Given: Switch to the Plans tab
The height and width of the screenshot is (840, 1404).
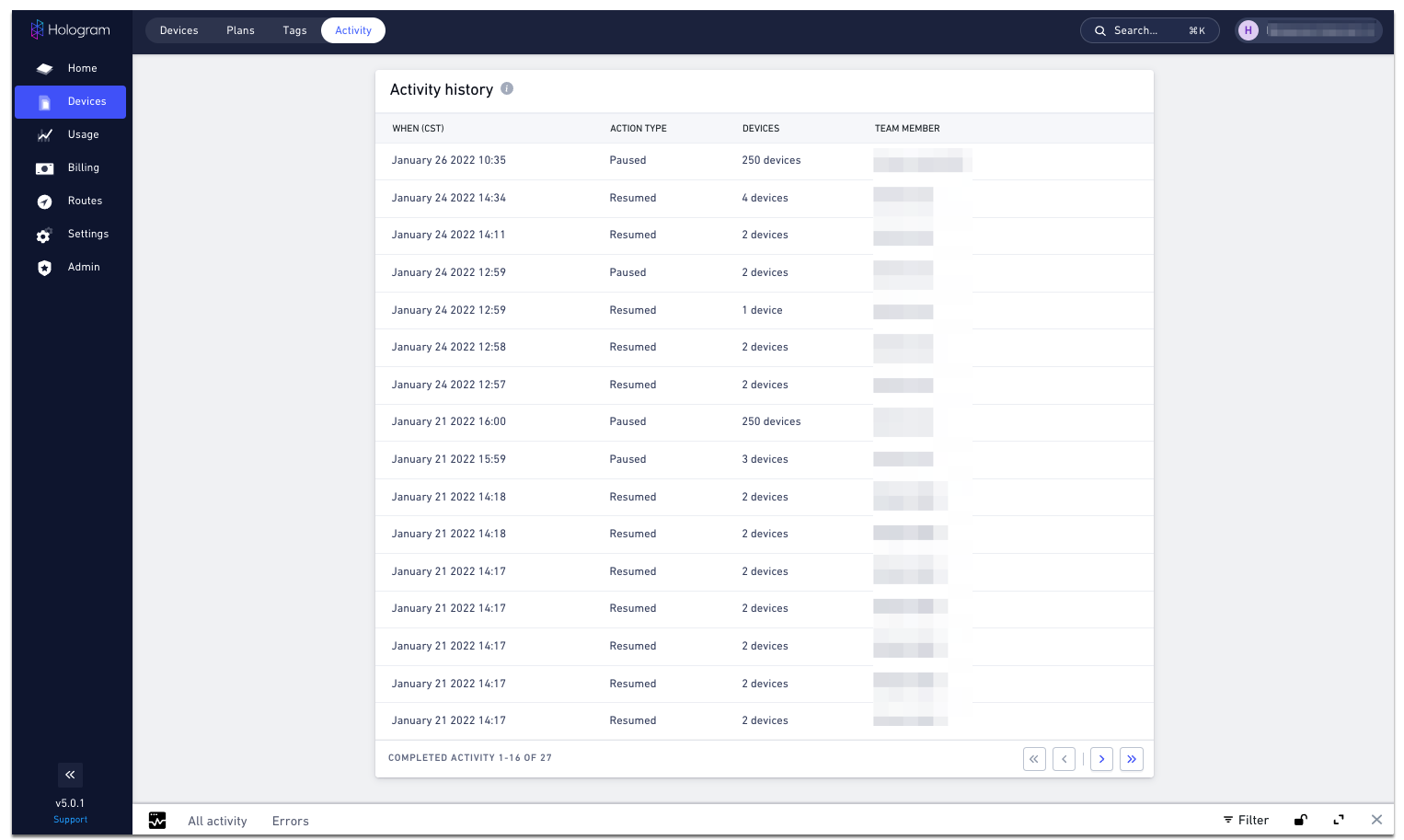Looking at the screenshot, I should click(x=240, y=30).
